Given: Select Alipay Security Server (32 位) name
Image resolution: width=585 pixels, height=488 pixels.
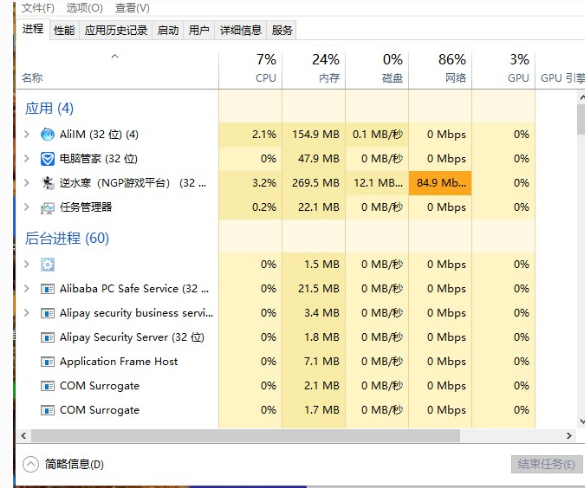Looking at the screenshot, I should point(132,337).
